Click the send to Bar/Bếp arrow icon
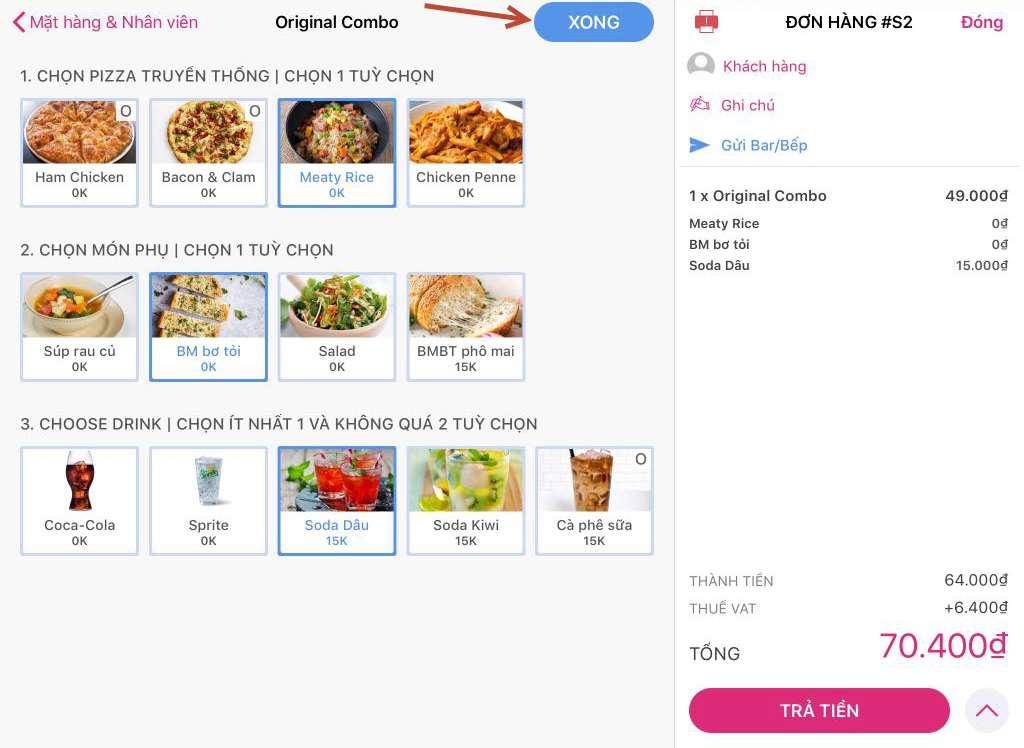1024x748 pixels. 700,145
